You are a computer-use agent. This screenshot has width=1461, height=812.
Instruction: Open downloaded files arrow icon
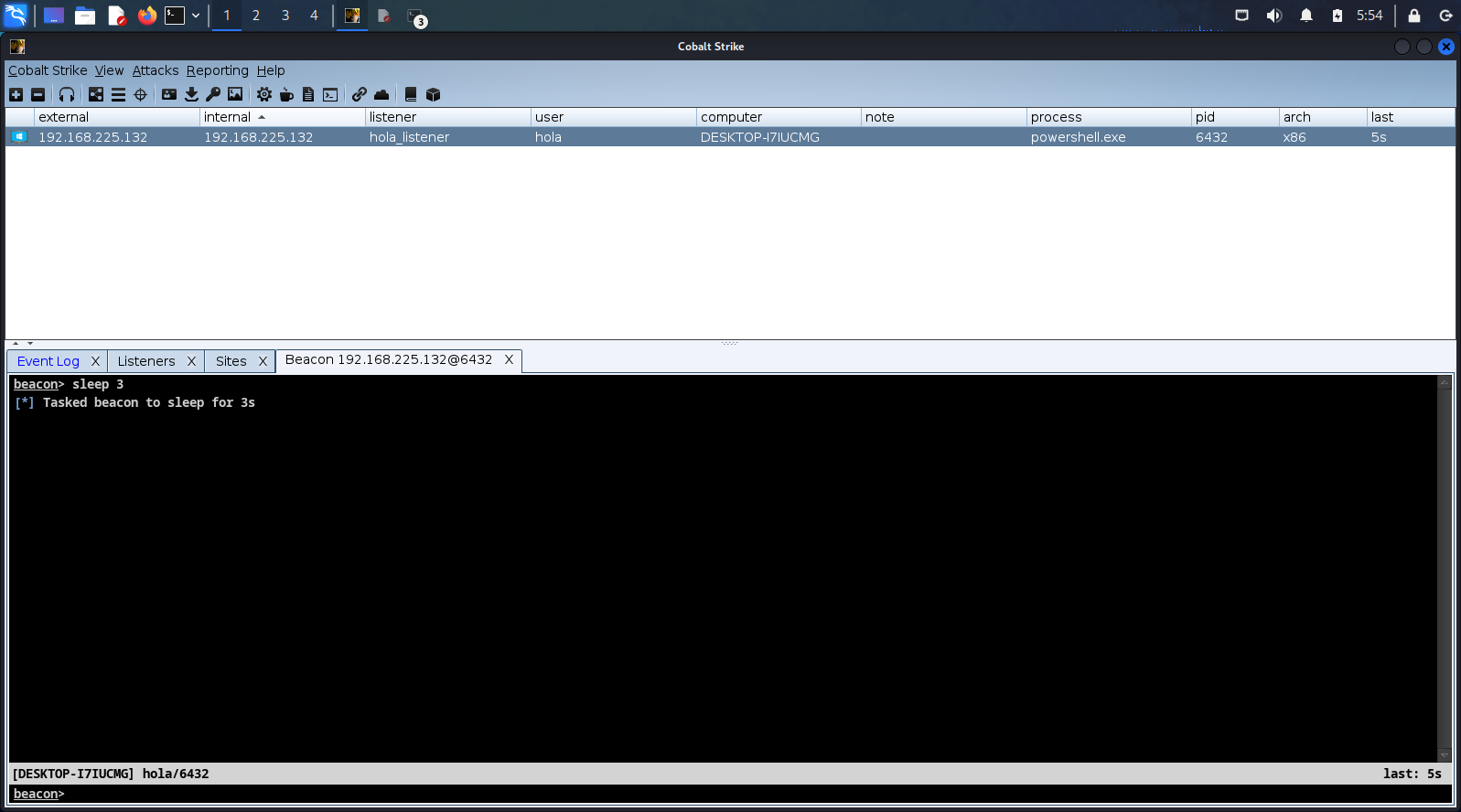coord(191,94)
